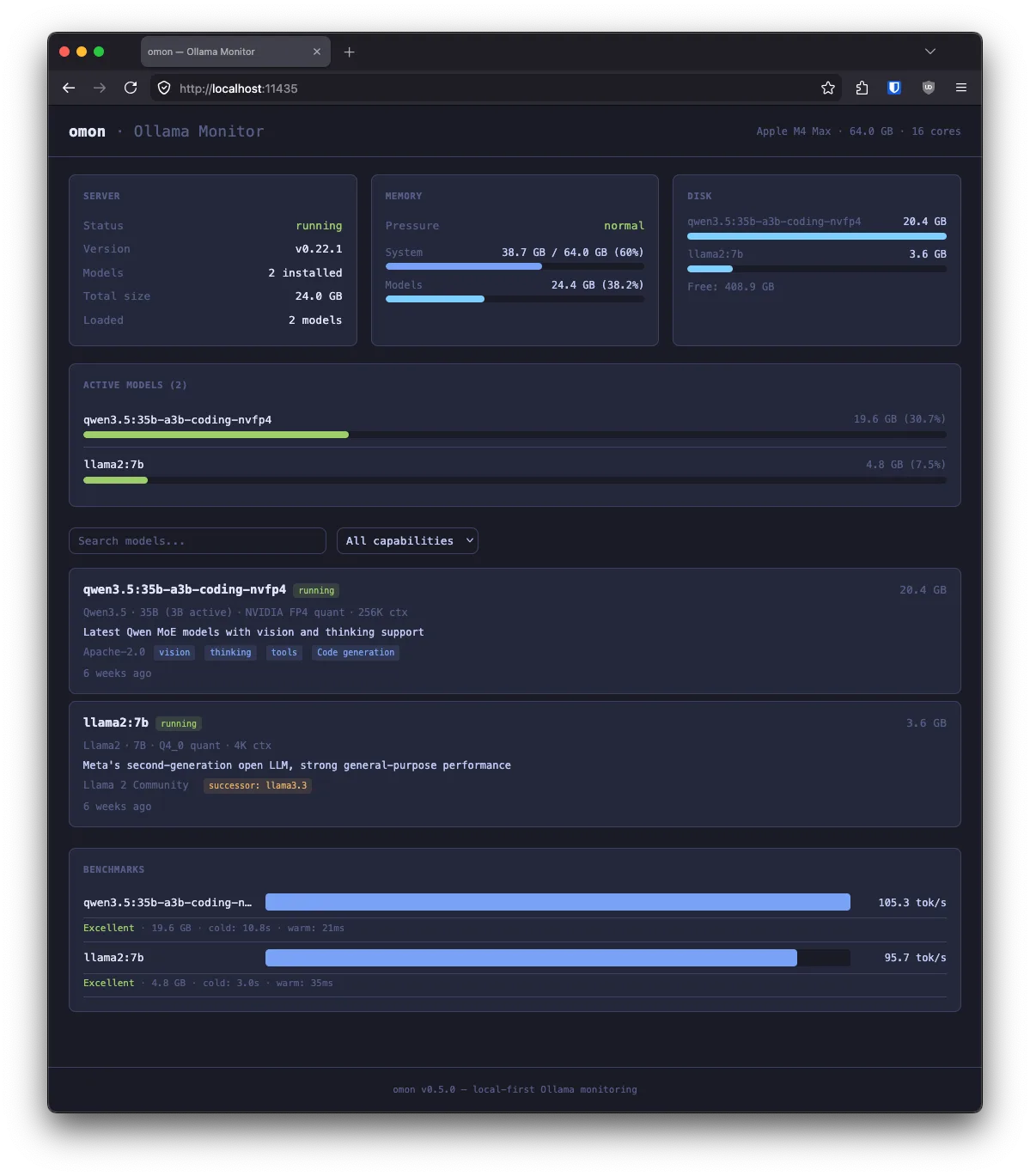Image resolution: width=1030 pixels, height=1176 pixels.
Task: Click the Code generation tag
Action: [356, 653]
